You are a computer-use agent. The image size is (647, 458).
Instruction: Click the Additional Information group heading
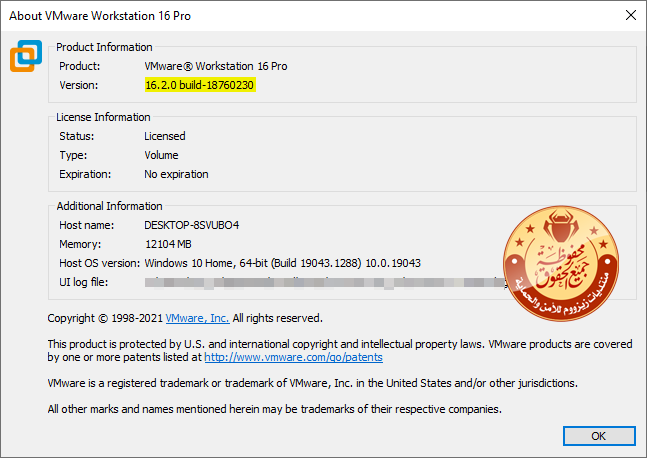[x=109, y=206]
